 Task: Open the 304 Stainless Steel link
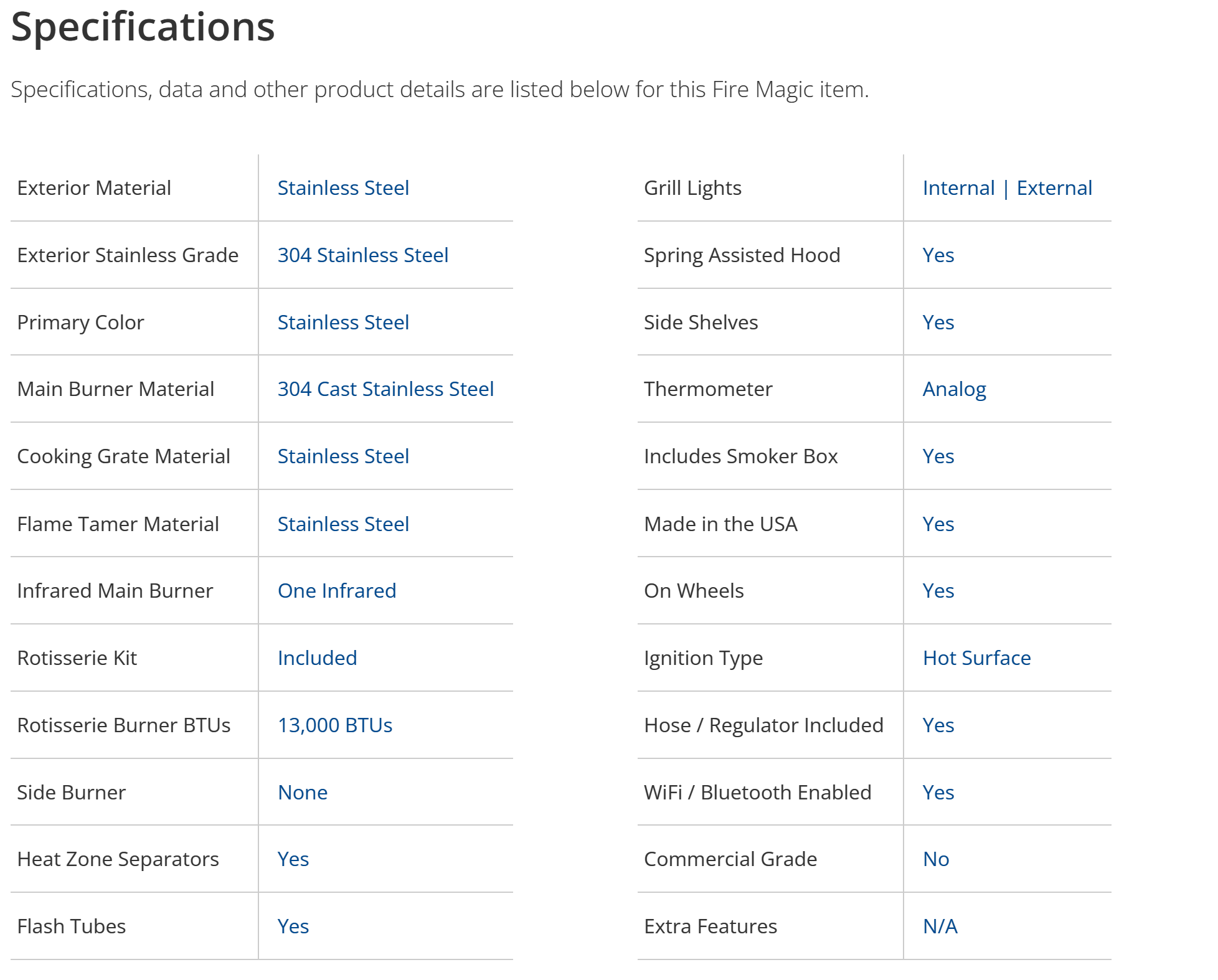pyautogui.click(x=362, y=255)
